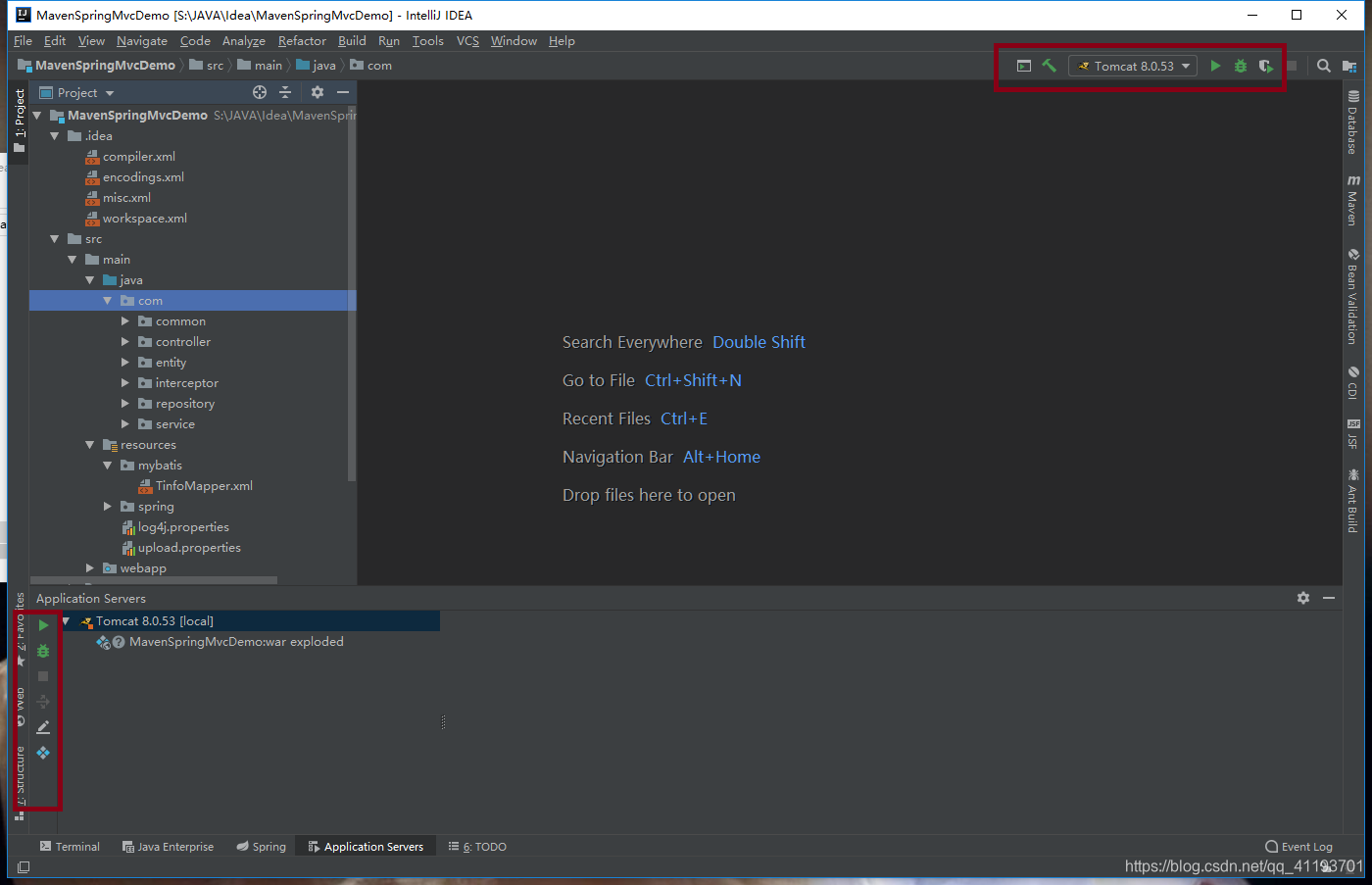
Task: Toggle the JSF tool window tab
Action: coord(1352,433)
